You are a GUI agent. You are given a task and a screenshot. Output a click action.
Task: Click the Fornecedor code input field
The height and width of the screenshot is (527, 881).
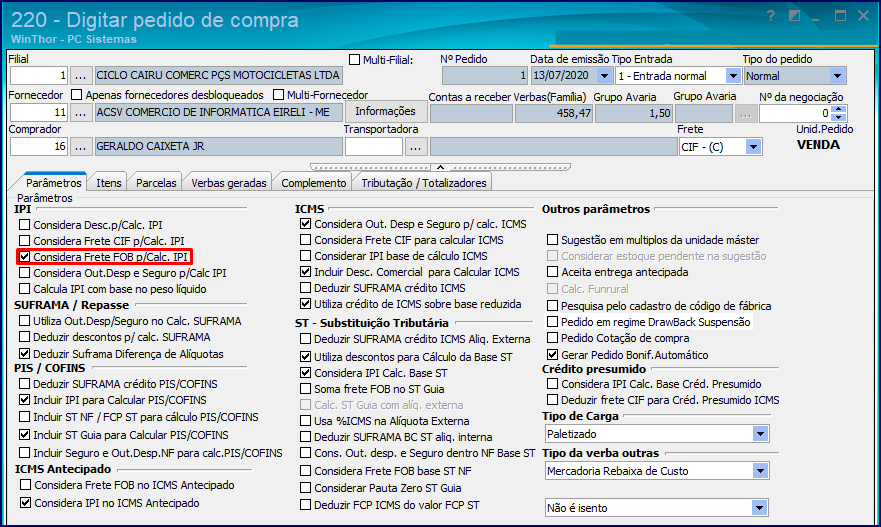pyautogui.click(x=39, y=112)
